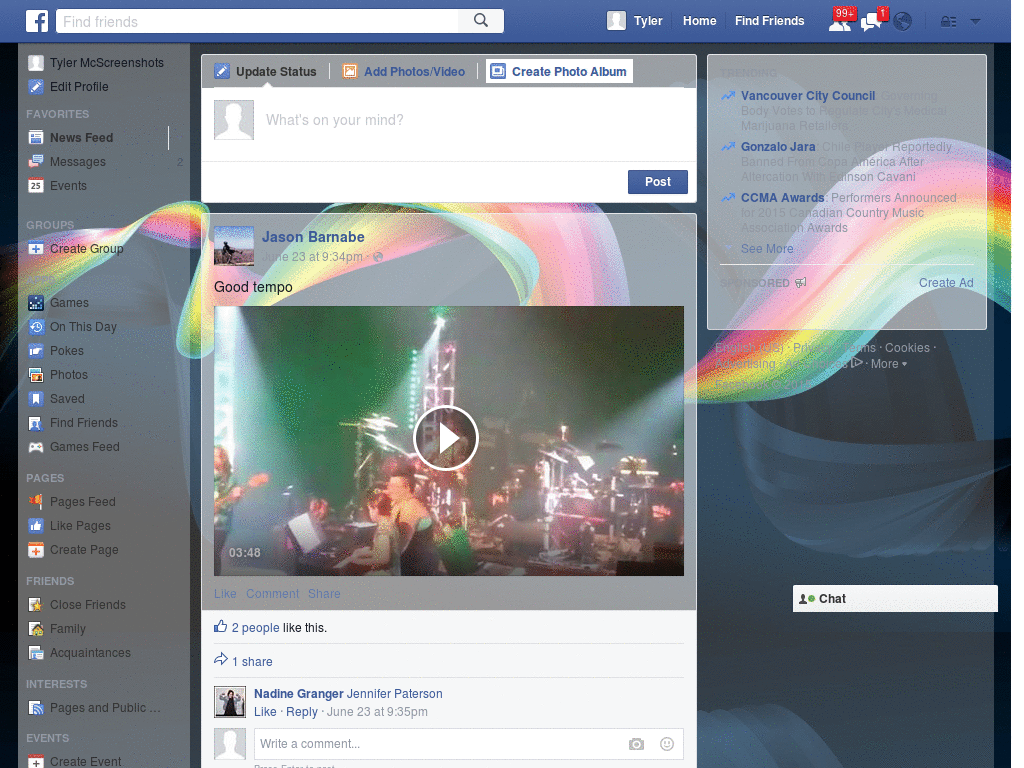
Task: Like Nadine Granger's comment
Action: coord(264,712)
